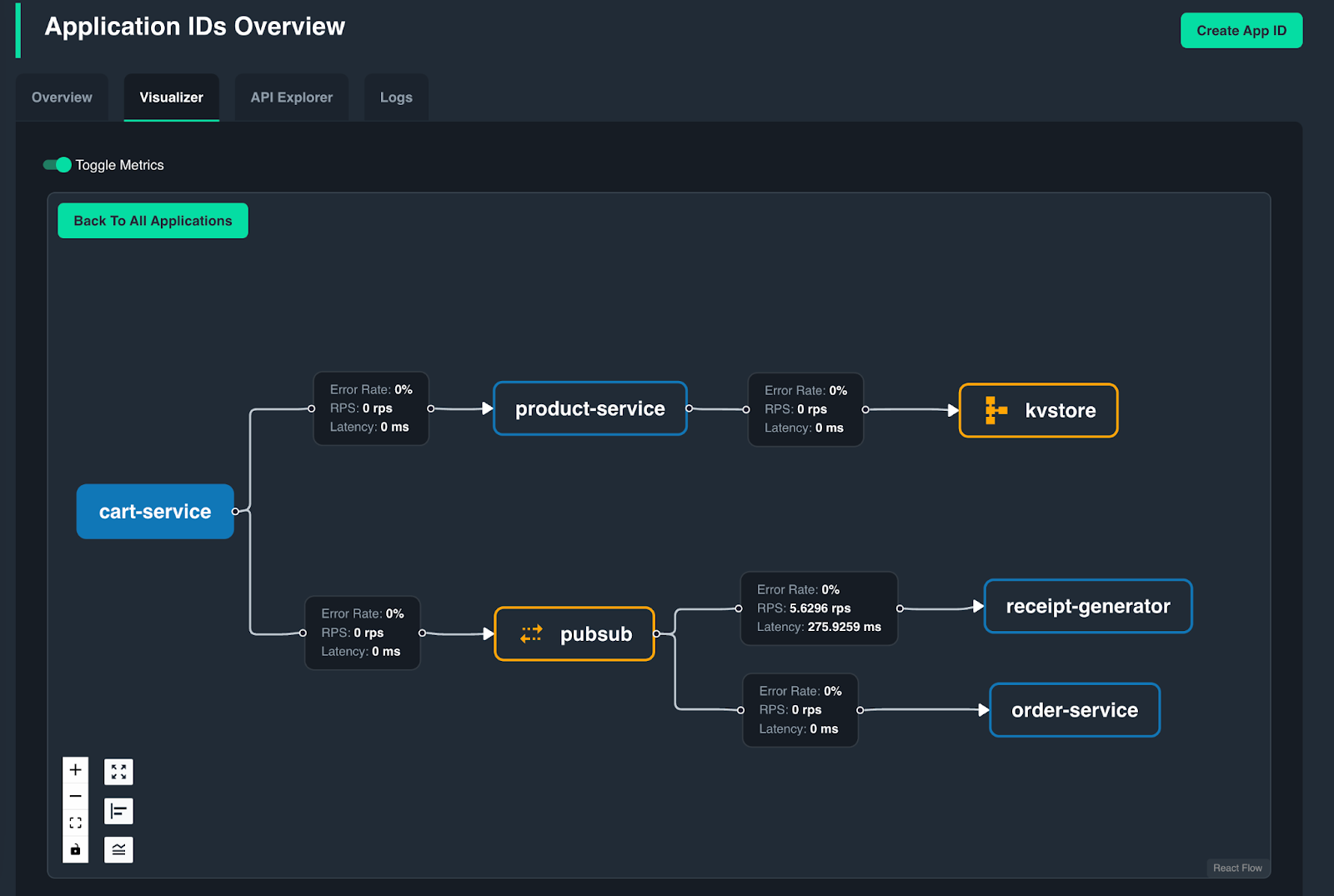Click the orange kvstore state store icon
The height and width of the screenshot is (896, 1334).
pos(995,410)
